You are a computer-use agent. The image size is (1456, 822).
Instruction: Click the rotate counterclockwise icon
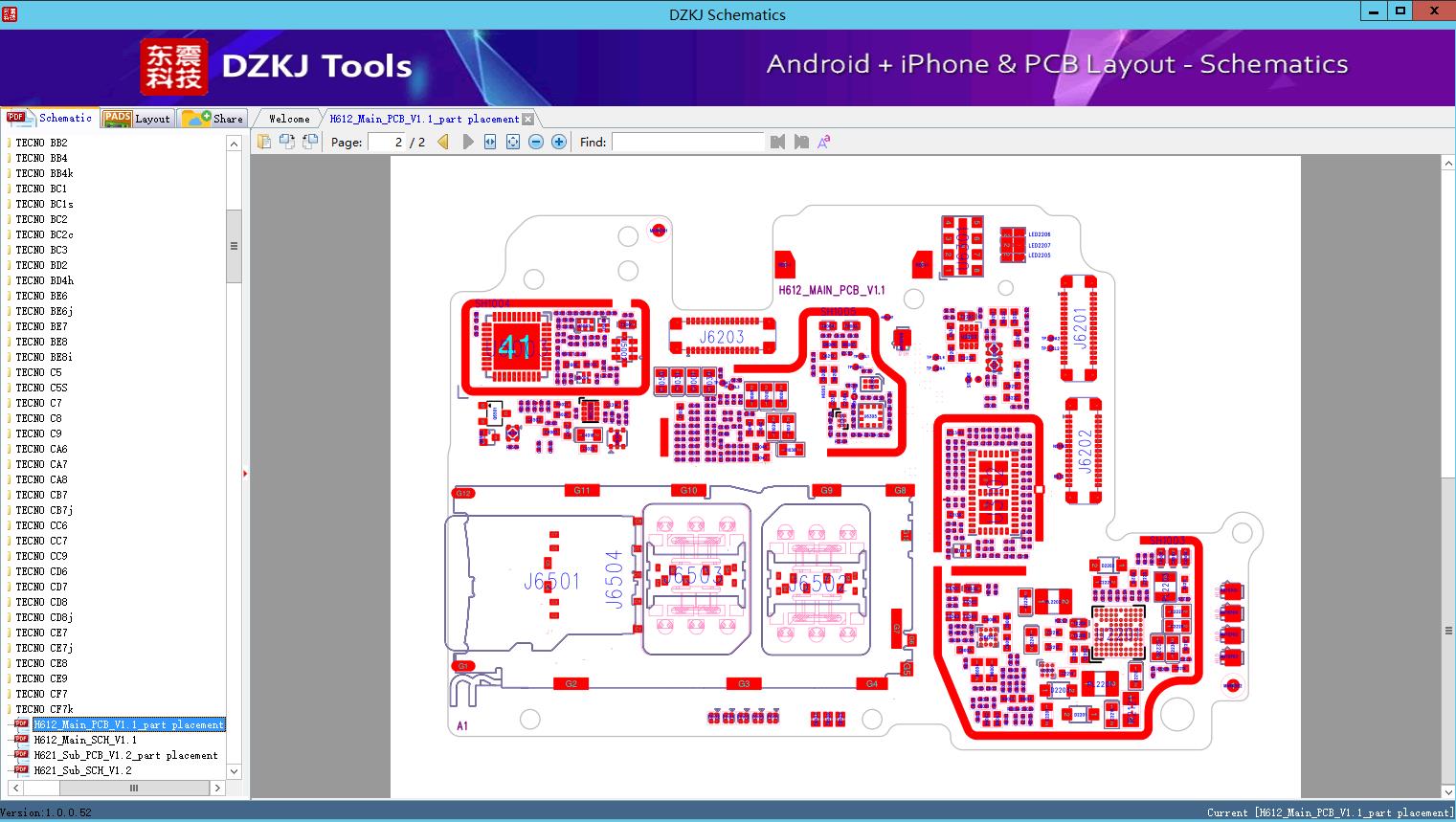pyautogui.click(x=287, y=142)
